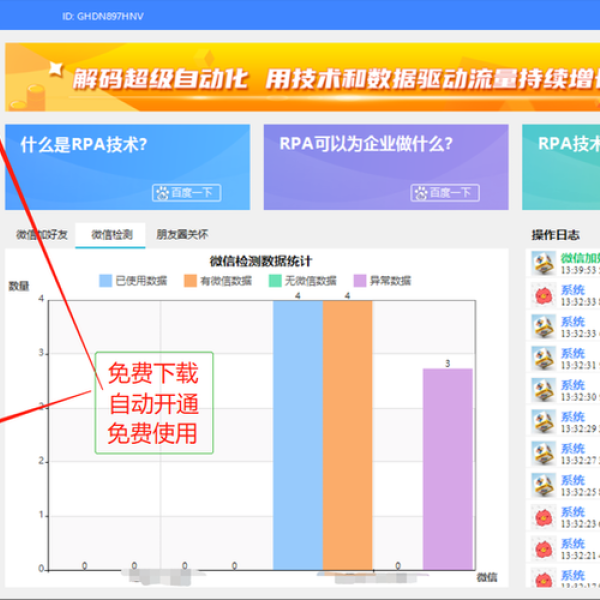Click the red flower icon at 13:32:21 log
This screenshot has height=600, width=600.
pyautogui.click(x=543, y=549)
